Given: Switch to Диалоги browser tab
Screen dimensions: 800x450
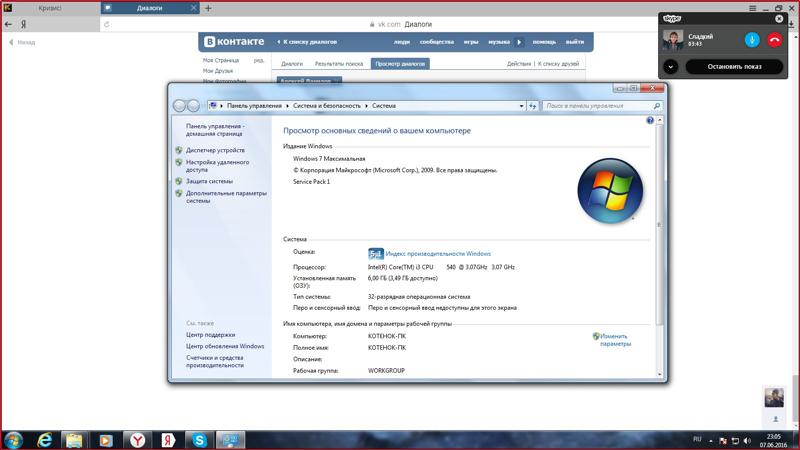Looking at the screenshot, I should pos(149,8).
